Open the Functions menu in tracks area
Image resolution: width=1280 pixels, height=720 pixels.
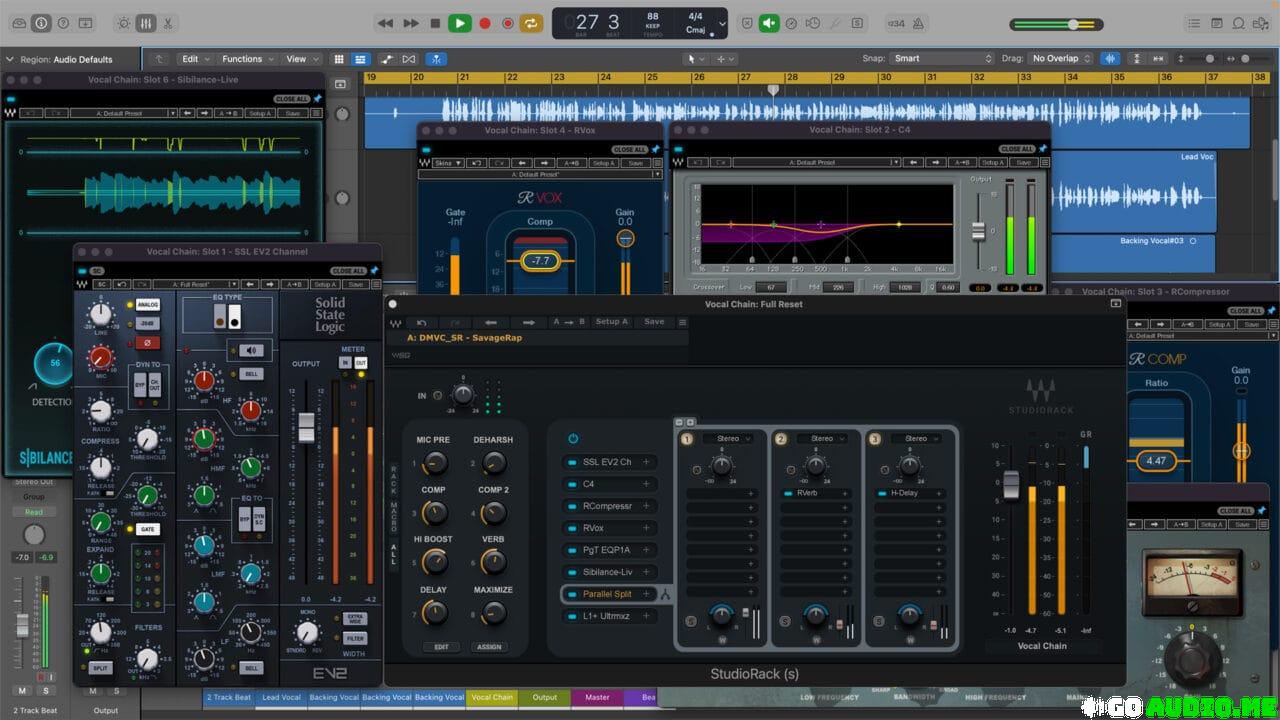pyautogui.click(x=248, y=59)
